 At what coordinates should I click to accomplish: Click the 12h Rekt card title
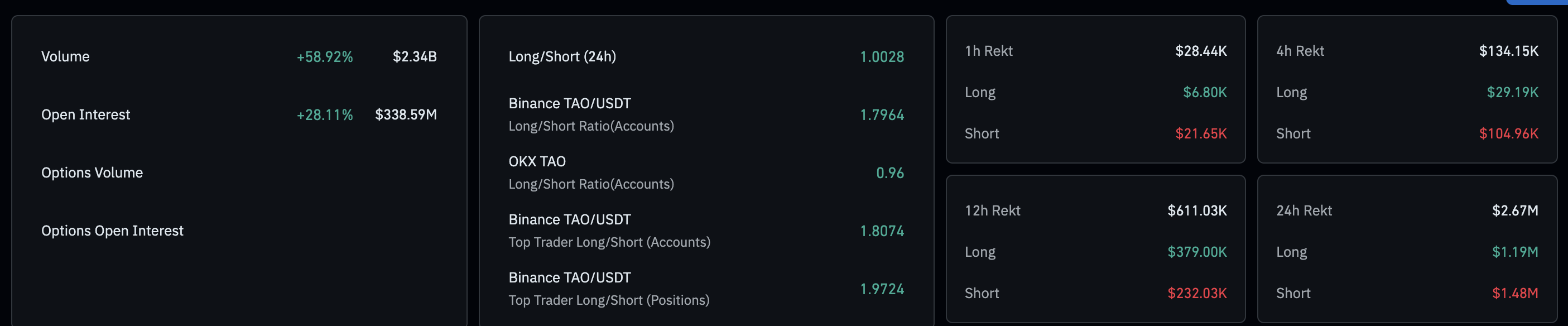point(992,211)
